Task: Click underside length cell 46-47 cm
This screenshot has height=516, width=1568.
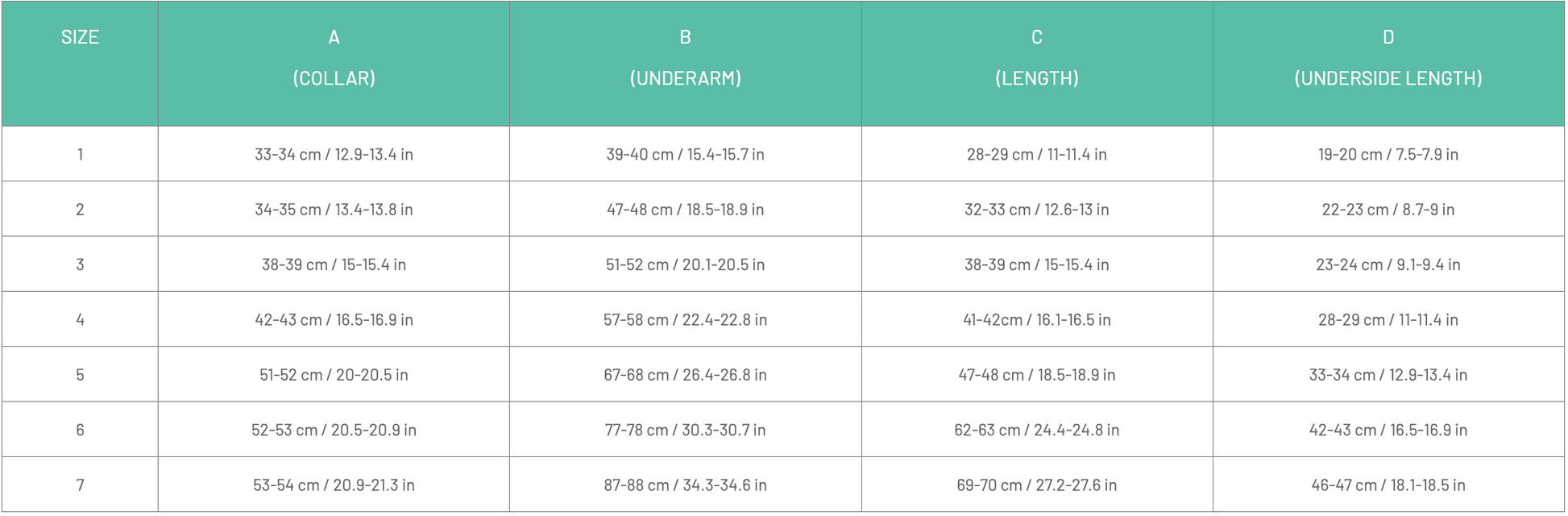Action: pos(1388,485)
